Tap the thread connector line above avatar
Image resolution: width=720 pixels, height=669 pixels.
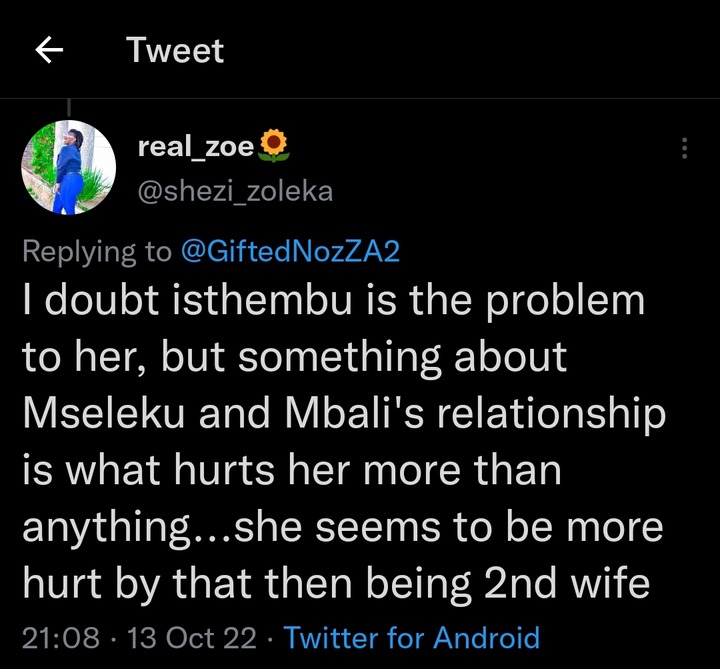tap(69, 106)
